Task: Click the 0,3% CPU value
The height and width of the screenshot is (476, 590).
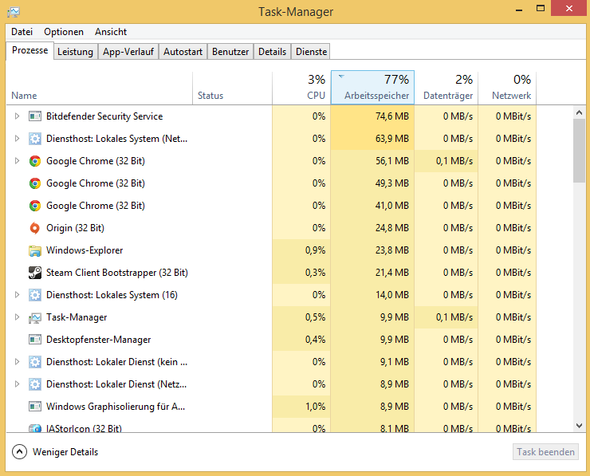Action: [x=315, y=272]
